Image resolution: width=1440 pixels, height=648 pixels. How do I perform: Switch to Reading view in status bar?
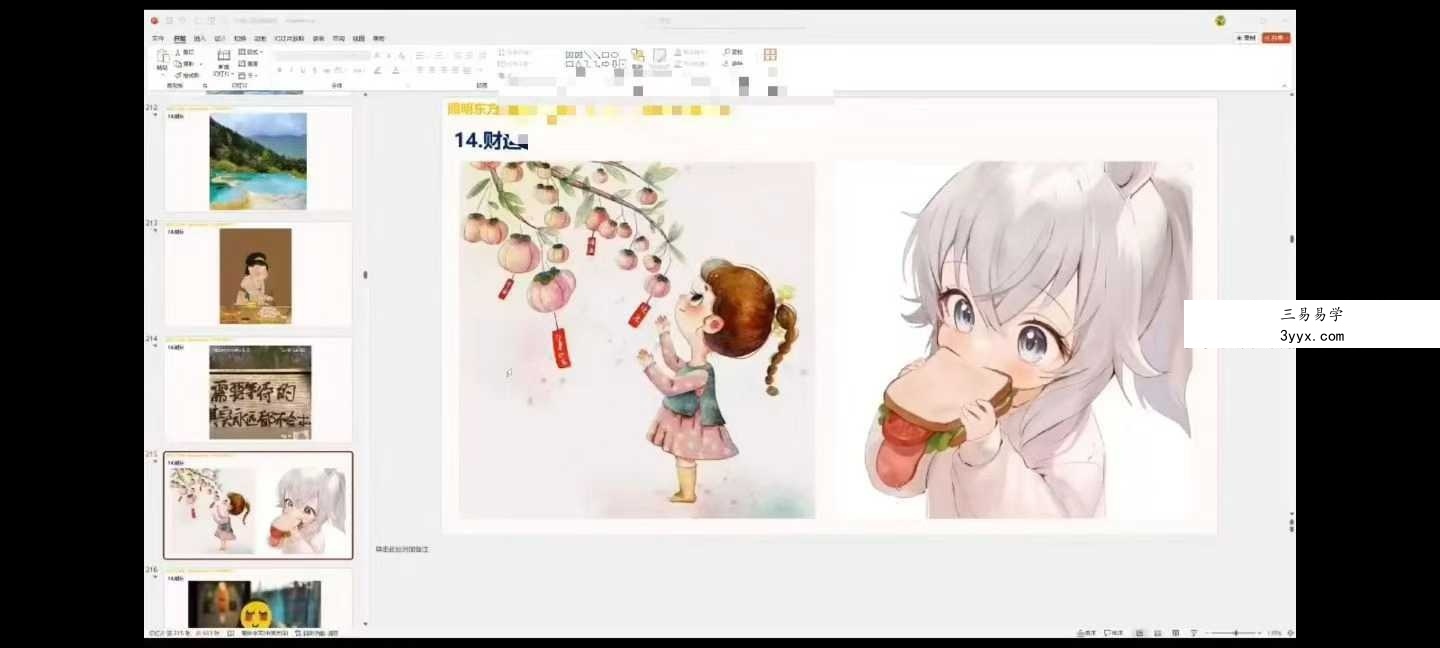[1176, 633]
